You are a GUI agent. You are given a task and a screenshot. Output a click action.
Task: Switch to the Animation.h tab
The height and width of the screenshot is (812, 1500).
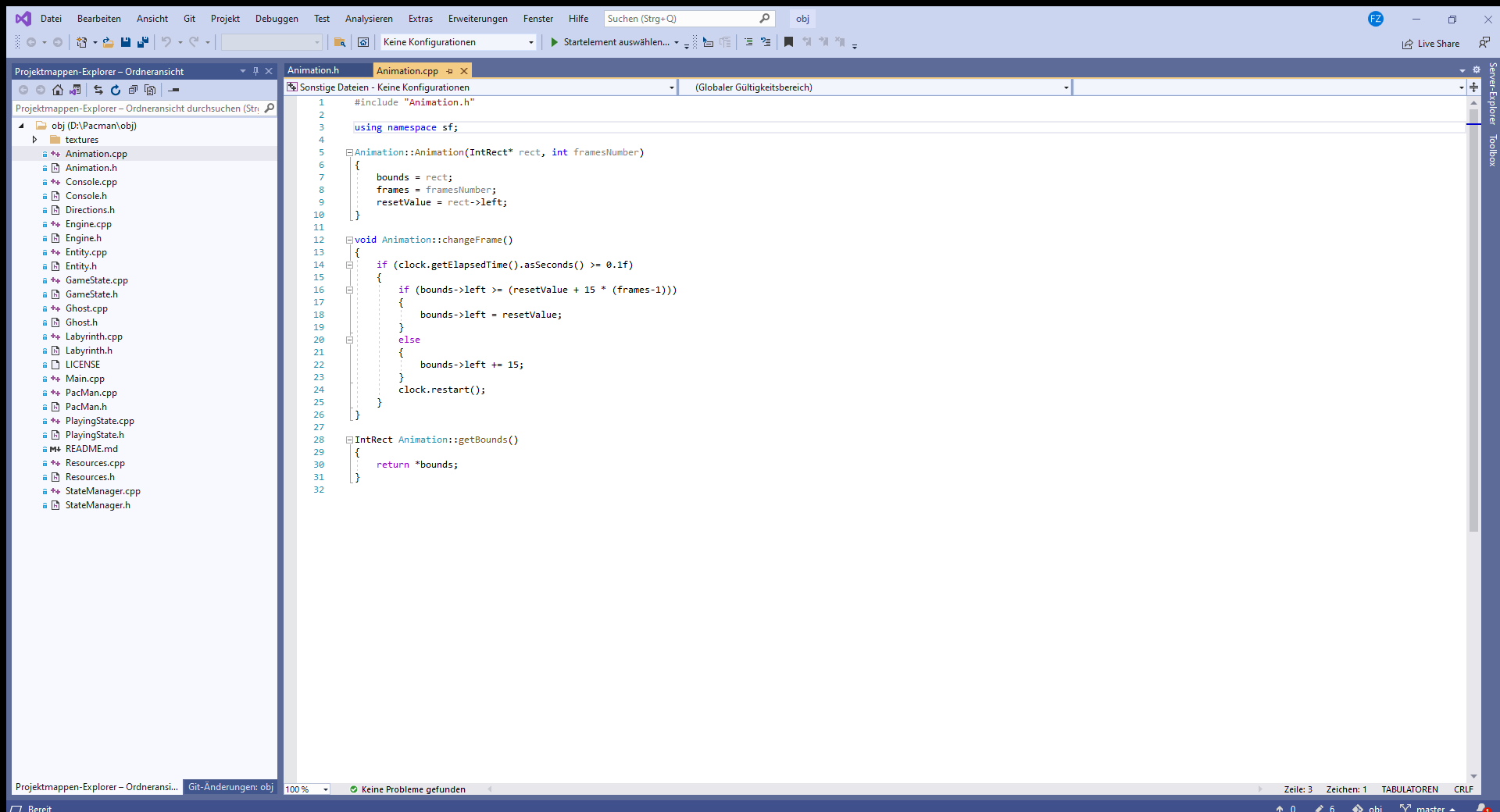[x=312, y=70]
